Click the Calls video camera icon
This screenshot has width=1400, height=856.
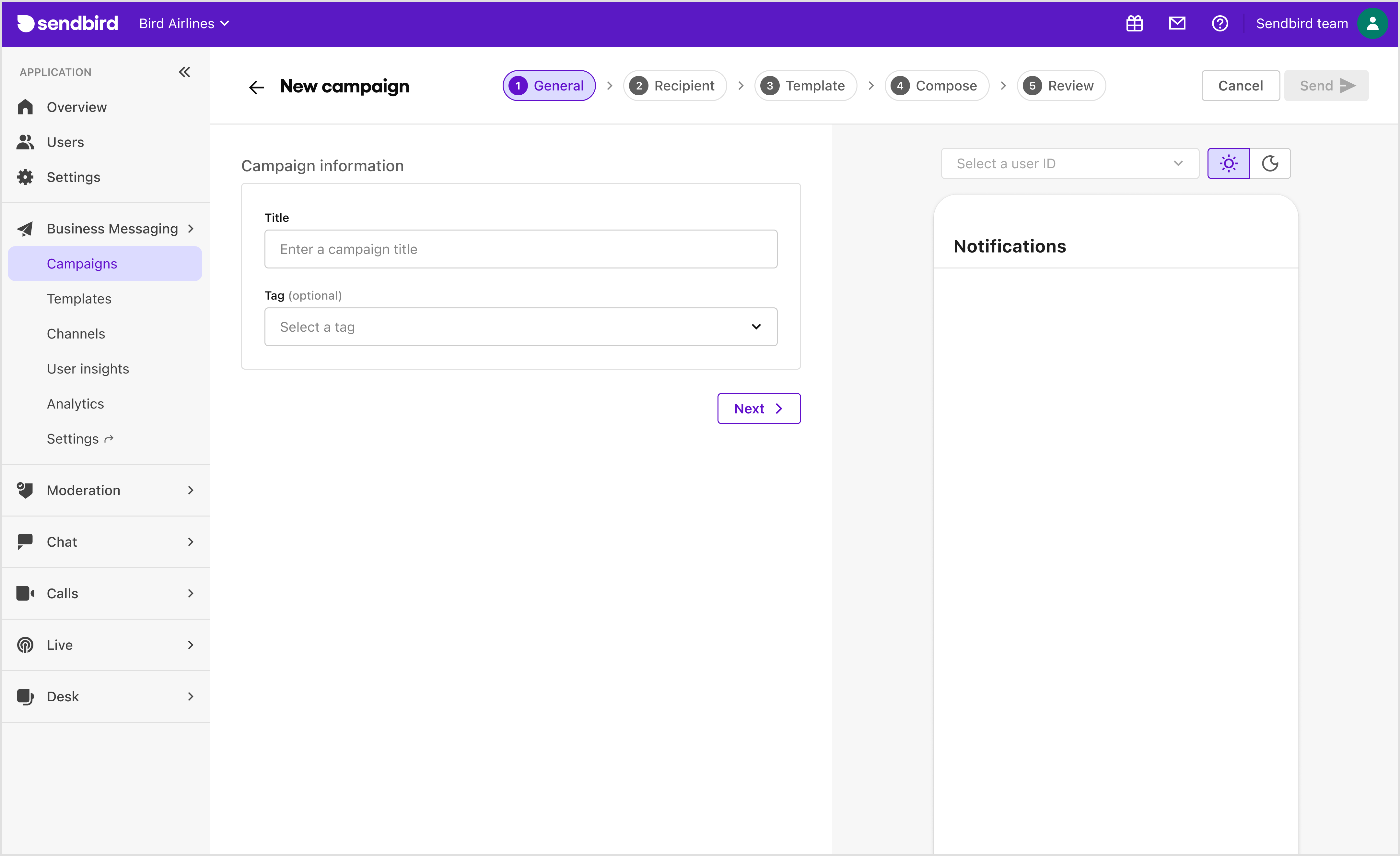tap(25, 593)
